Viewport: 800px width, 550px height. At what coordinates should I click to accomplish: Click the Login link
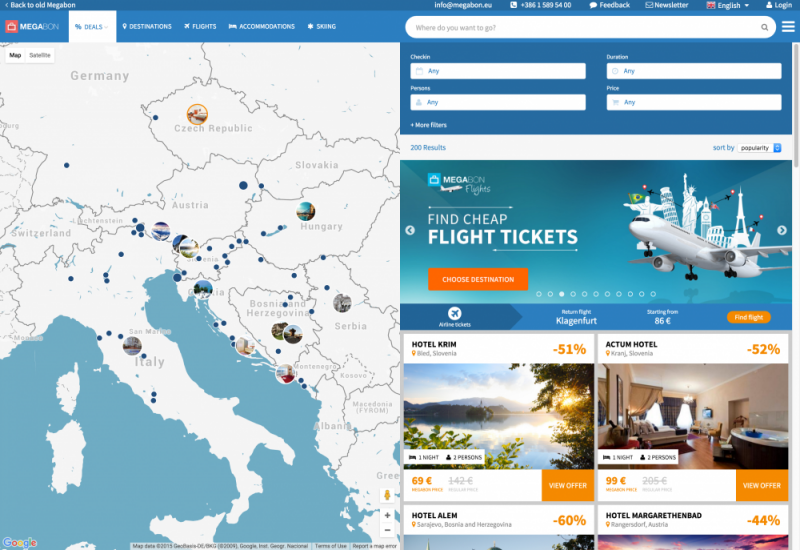coord(779,5)
